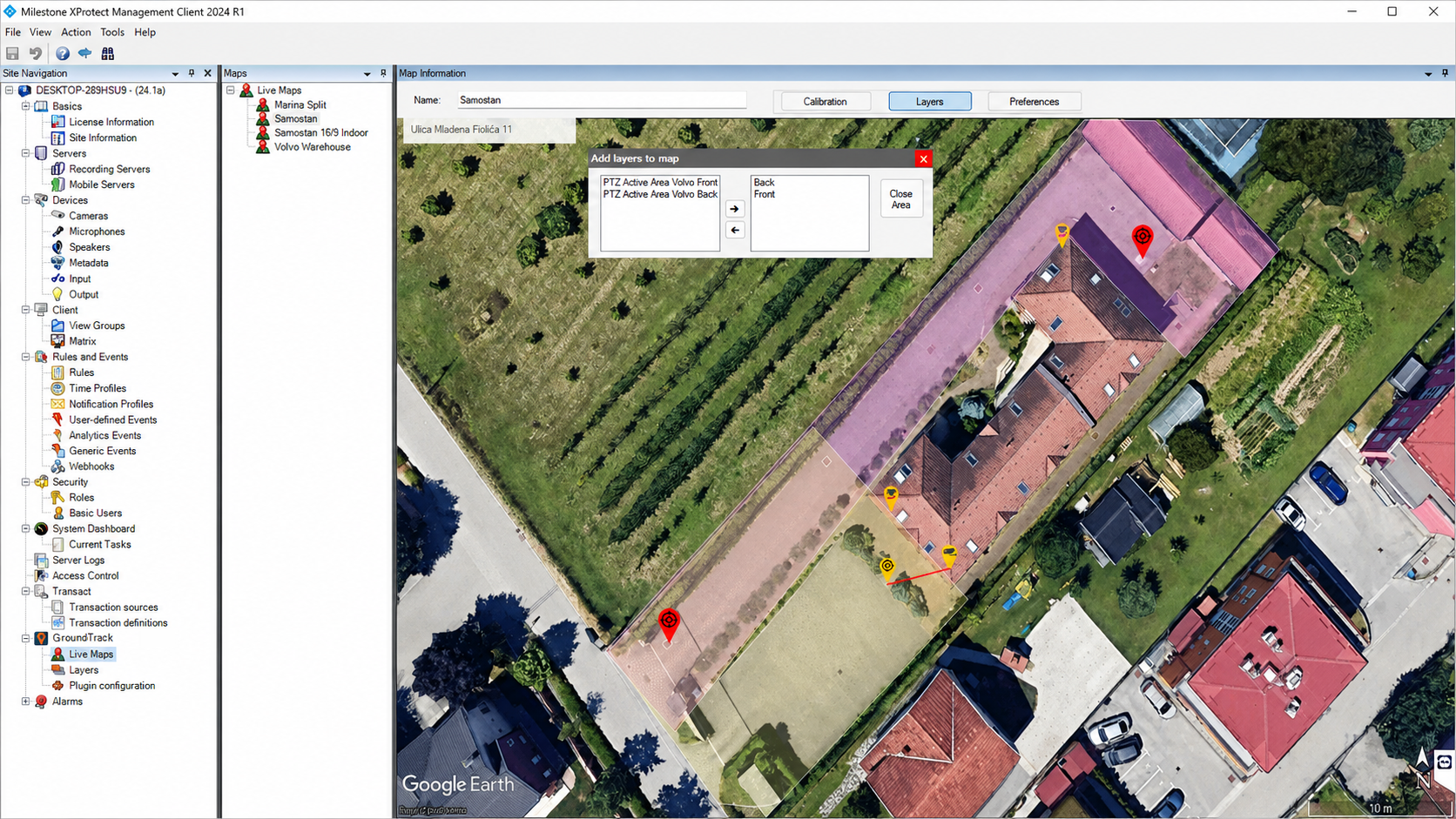Viewport: 1456px width, 819px height.
Task: Collapse the Security tree node
Action: [x=26, y=482]
